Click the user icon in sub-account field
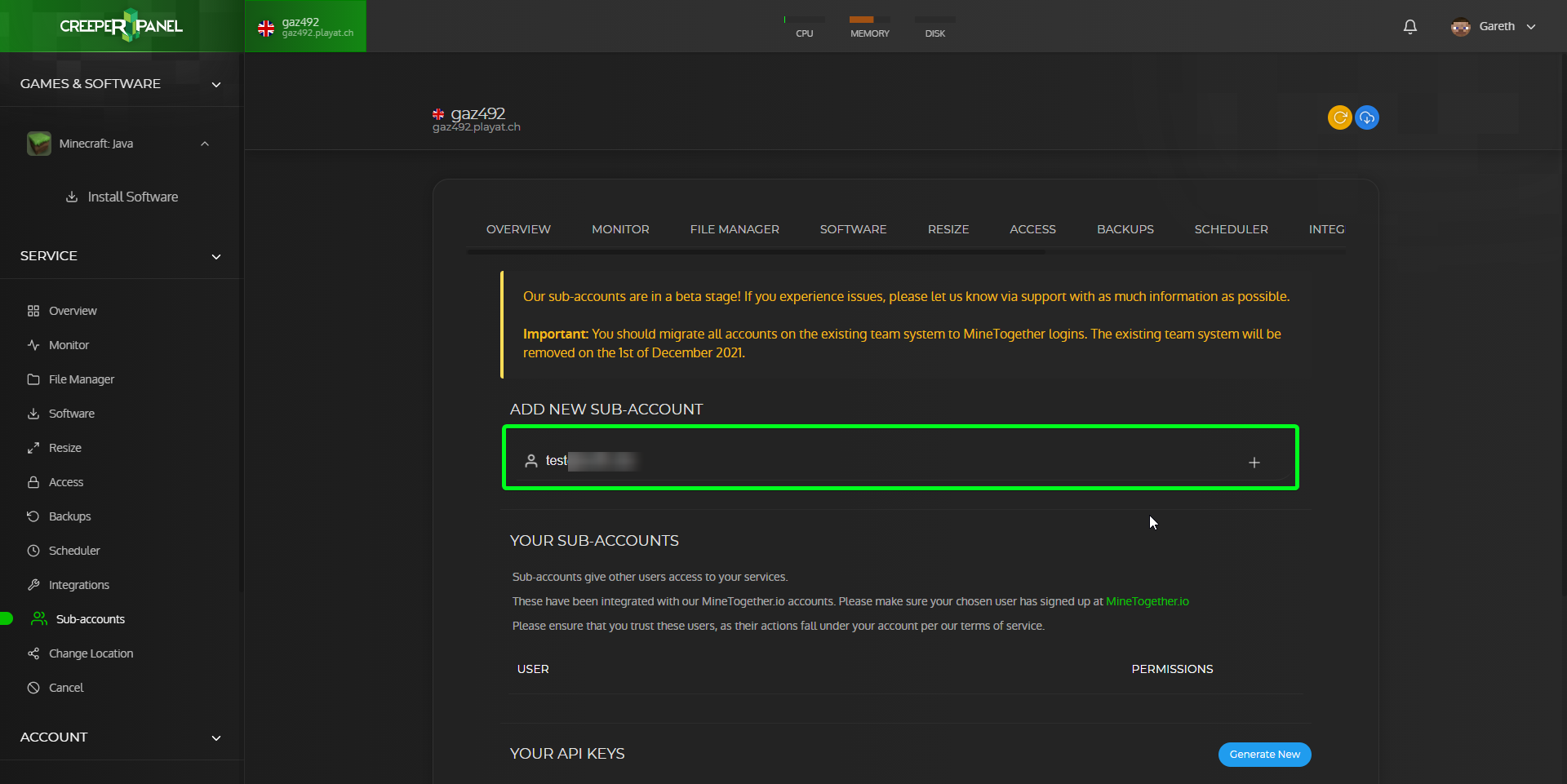 (x=531, y=461)
